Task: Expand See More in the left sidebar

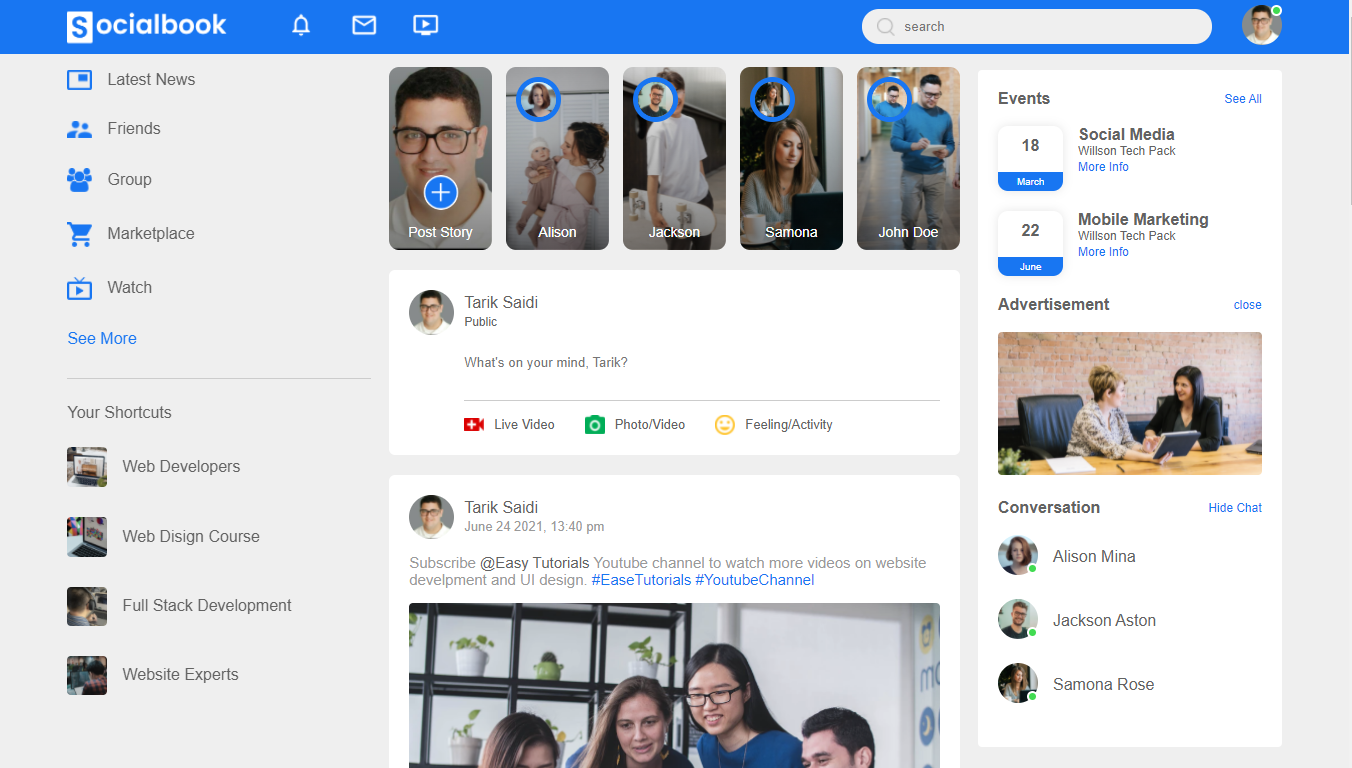Action: point(101,338)
